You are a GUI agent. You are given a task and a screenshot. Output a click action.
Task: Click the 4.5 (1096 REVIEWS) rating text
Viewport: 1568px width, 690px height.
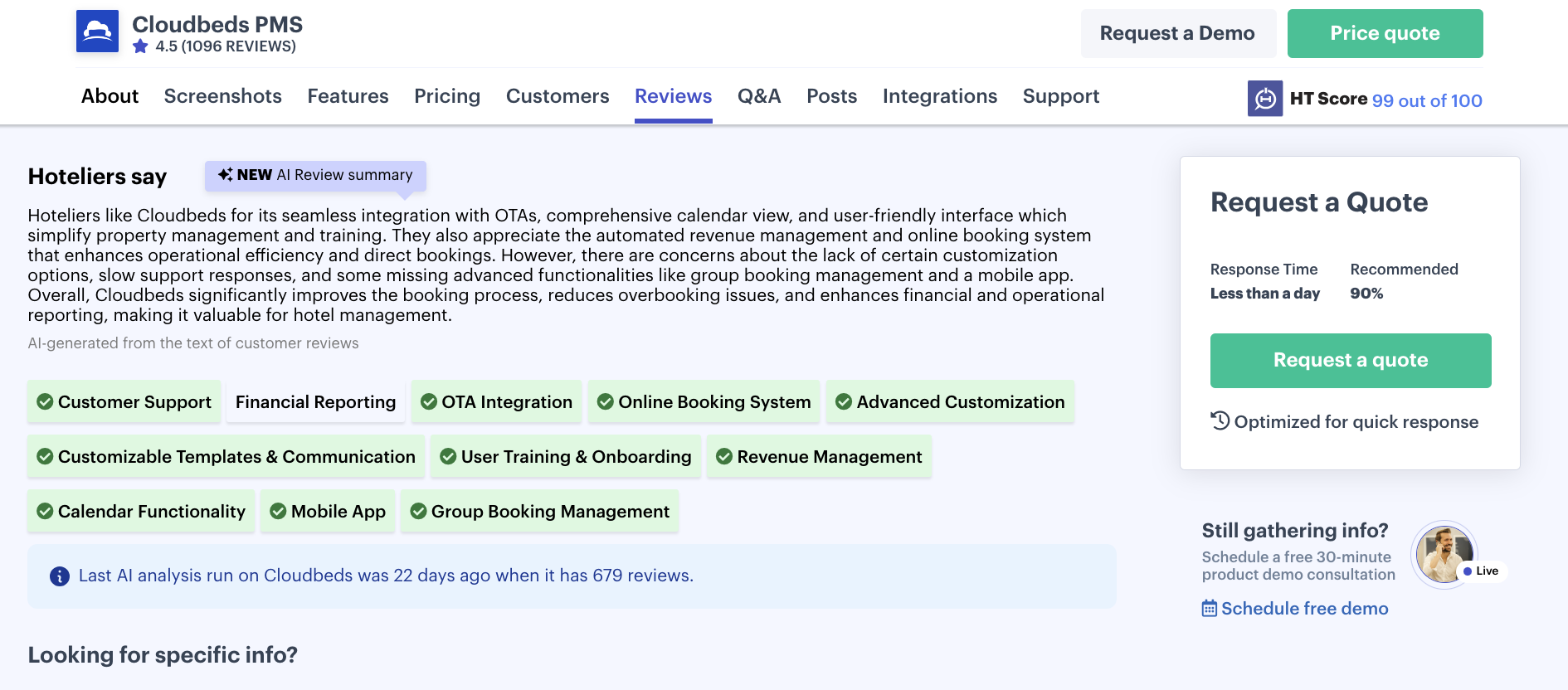point(226,46)
